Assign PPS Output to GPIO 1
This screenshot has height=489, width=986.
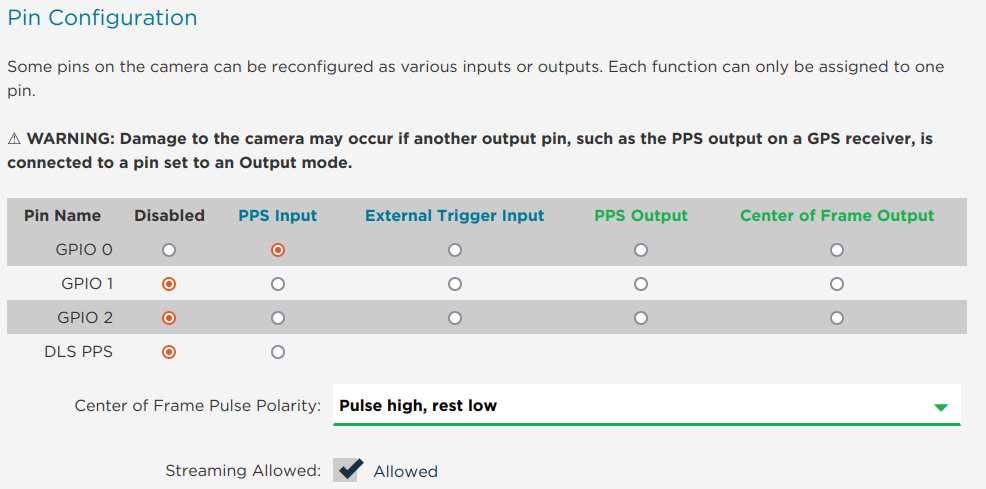point(641,284)
